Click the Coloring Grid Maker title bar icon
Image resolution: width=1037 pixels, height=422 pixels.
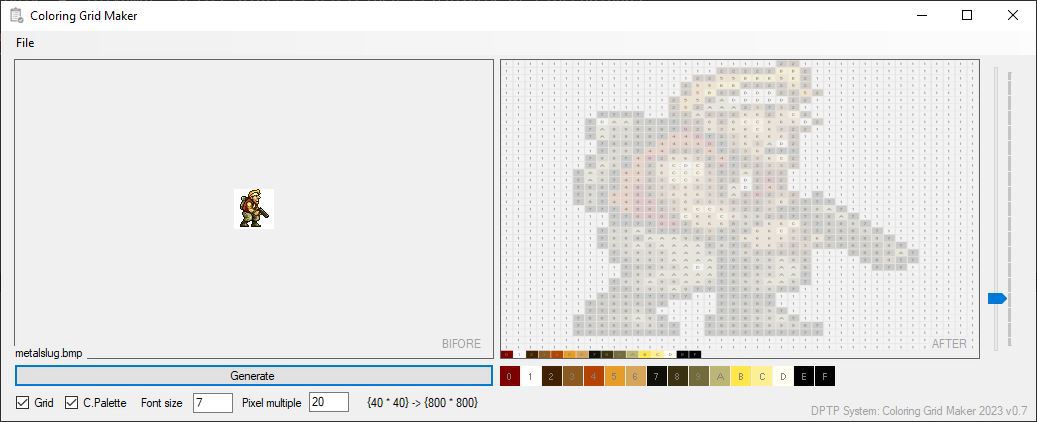coord(17,15)
